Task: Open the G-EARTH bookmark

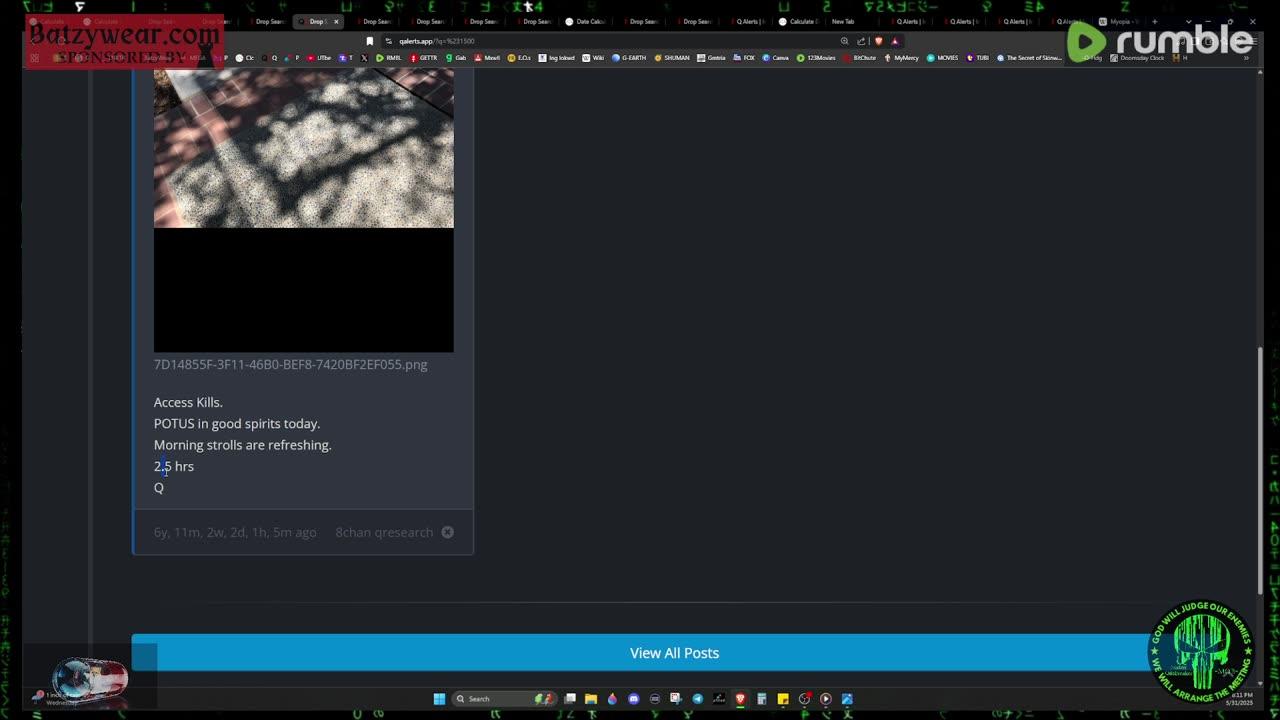Action: pyautogui.click(x=629, y=58)
